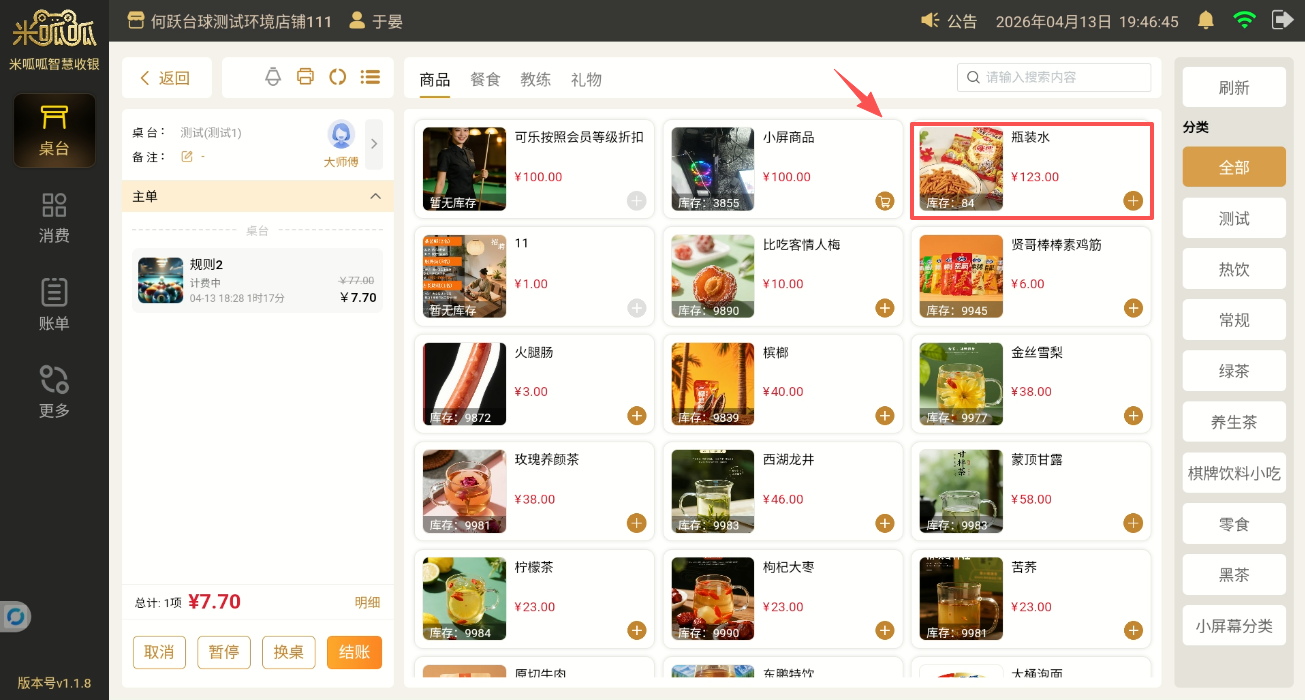Add 瓶装水 with its plus icon
Viewport: 1305px width, 700px height.
tap(1132, 200)
